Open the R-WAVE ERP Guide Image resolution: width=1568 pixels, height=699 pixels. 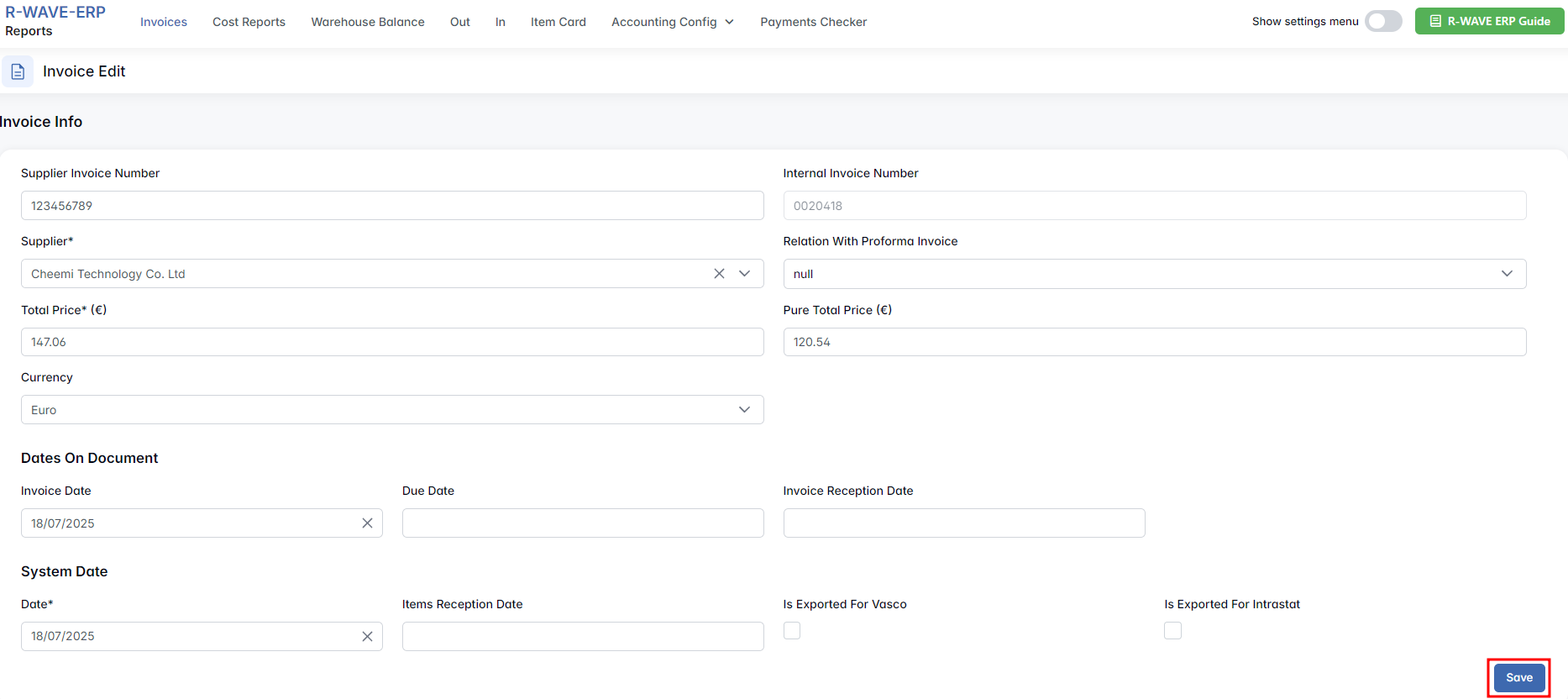click(x=1489, y=22)
